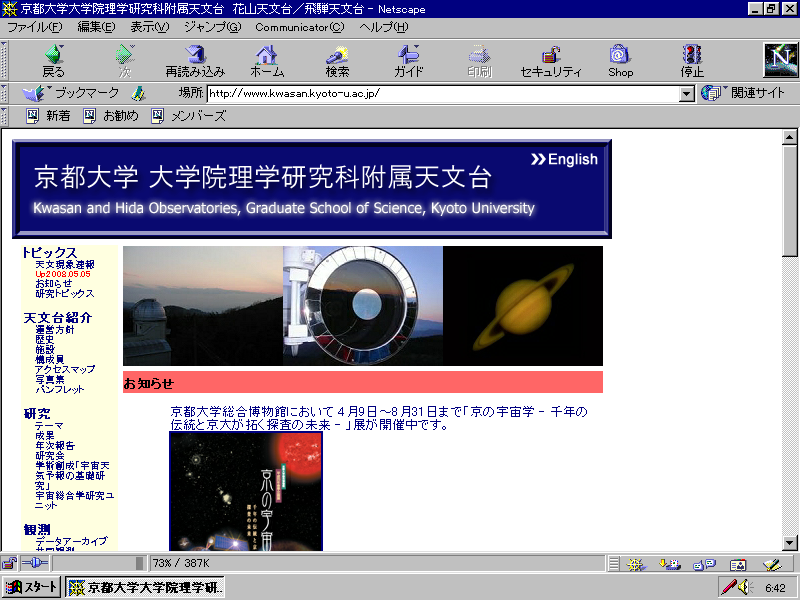
Task: Click the URL location field
Action: pyautogui.click(x=443, y=94)
